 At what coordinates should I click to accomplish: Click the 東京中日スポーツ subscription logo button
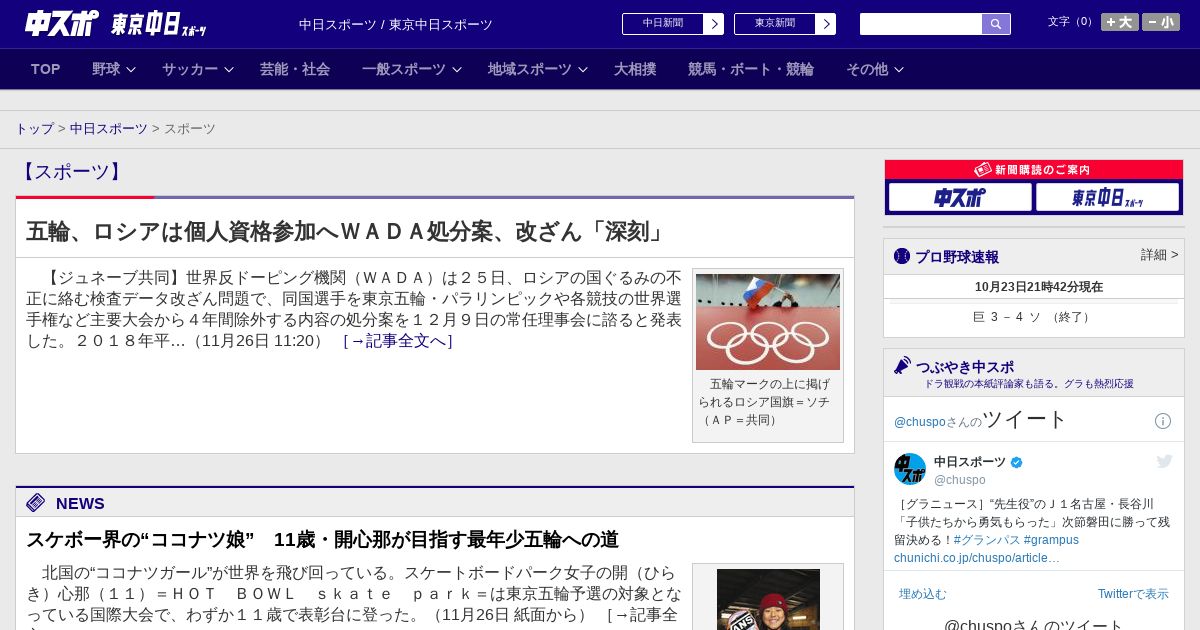[x=1107, y=197]
